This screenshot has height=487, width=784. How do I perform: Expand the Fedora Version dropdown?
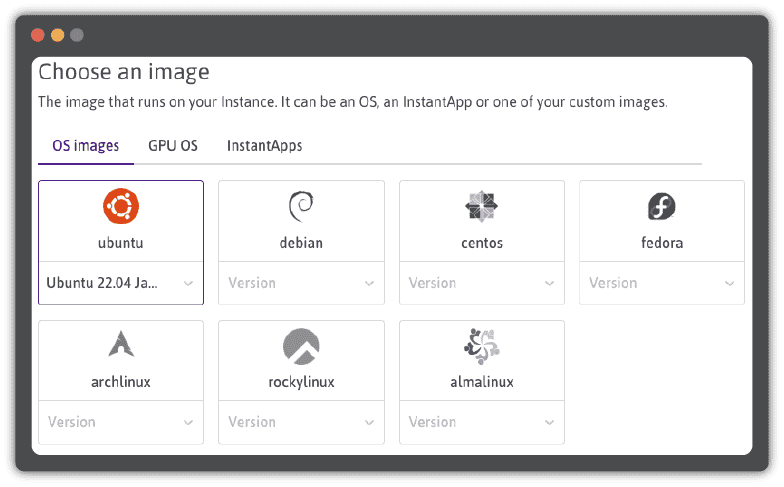[662, 283]
